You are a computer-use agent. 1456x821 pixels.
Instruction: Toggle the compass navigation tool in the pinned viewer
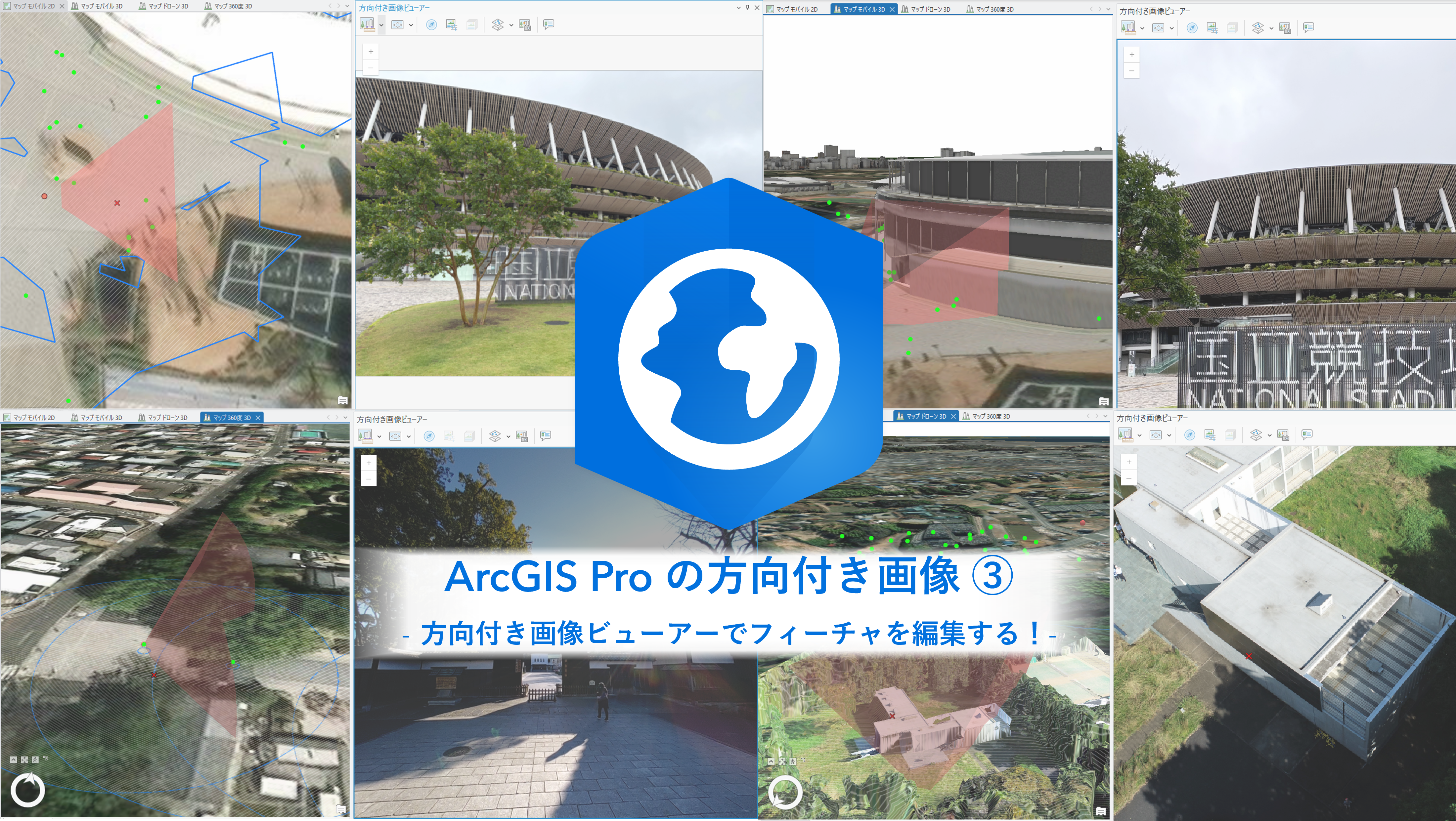(431, 25)
